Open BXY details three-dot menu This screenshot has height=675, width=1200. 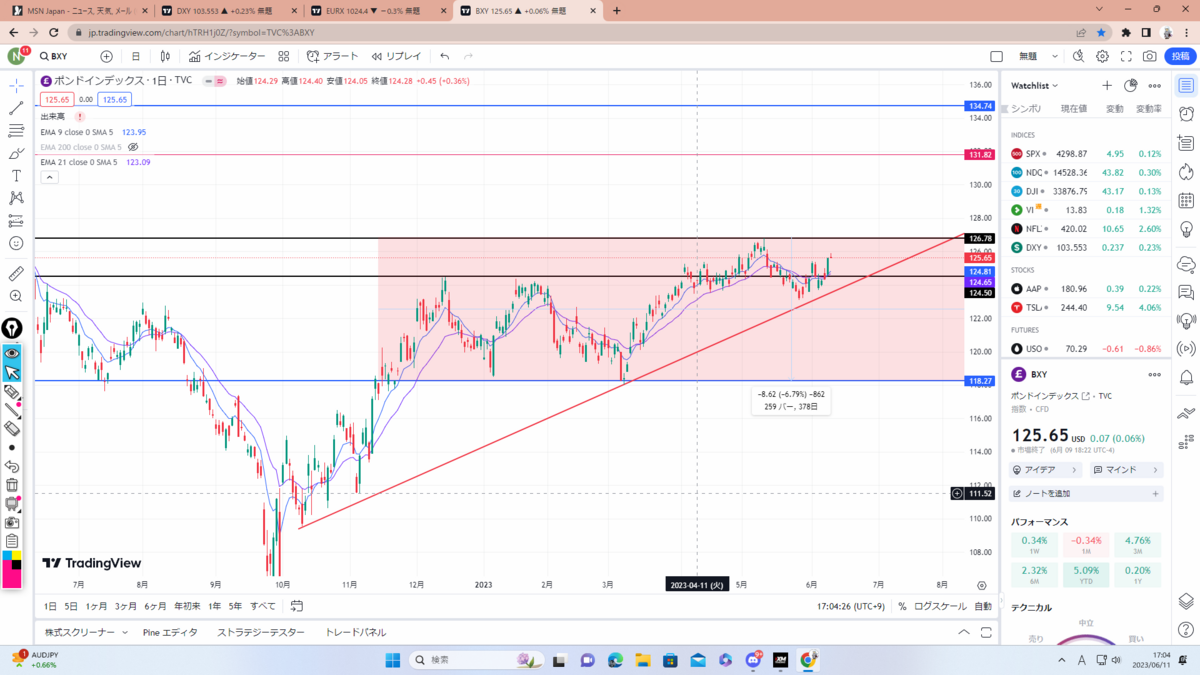pyautogui.click(x=1155, y=374)
